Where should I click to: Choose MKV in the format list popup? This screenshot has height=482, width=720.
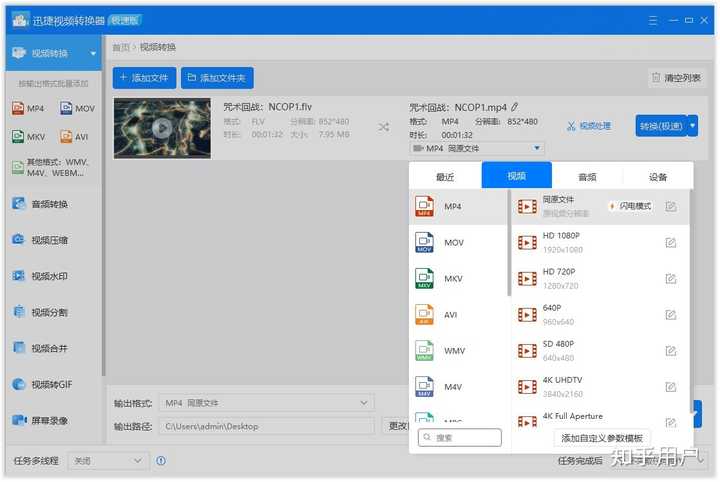pyautogui.click(x=458, y=279)
